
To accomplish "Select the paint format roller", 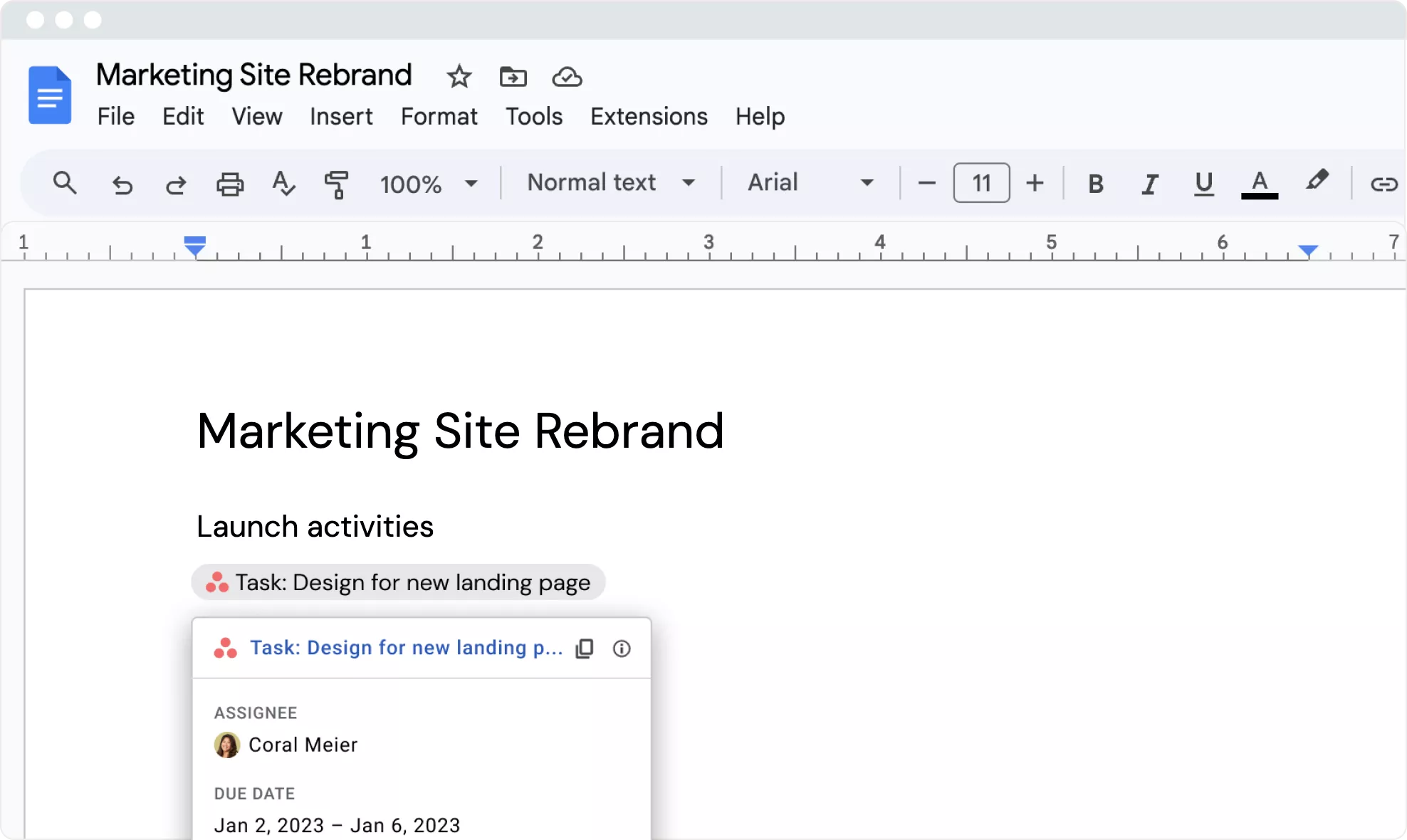I will click(x=336, y=184).
